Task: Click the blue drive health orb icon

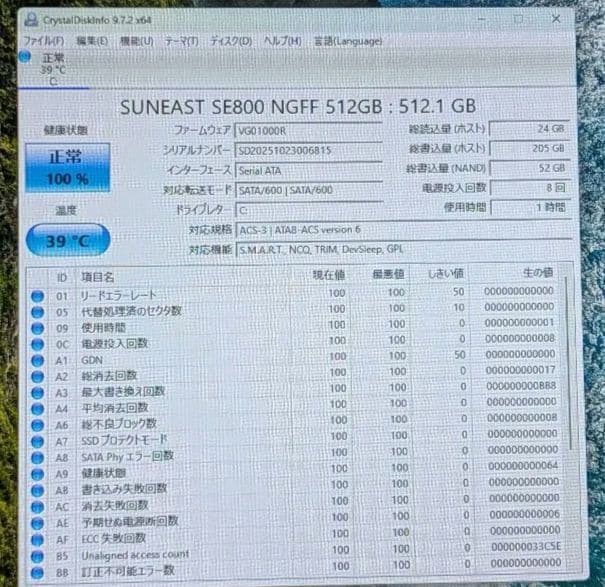Action: 25,57
